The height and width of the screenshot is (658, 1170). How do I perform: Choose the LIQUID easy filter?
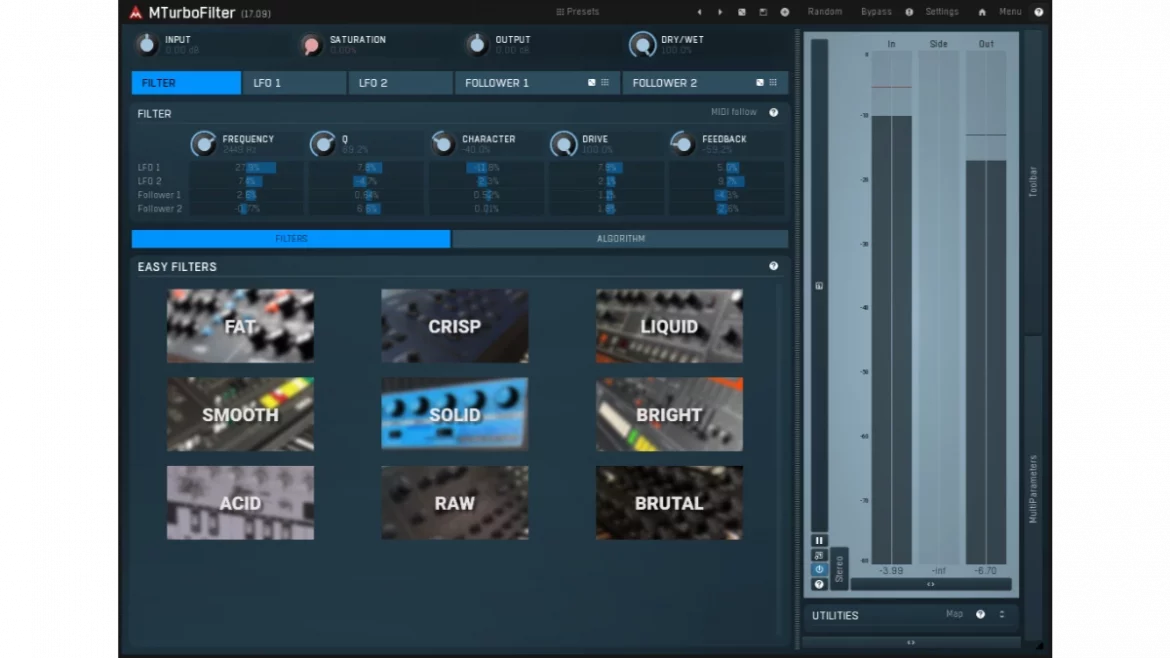click(x=669, y=326)
